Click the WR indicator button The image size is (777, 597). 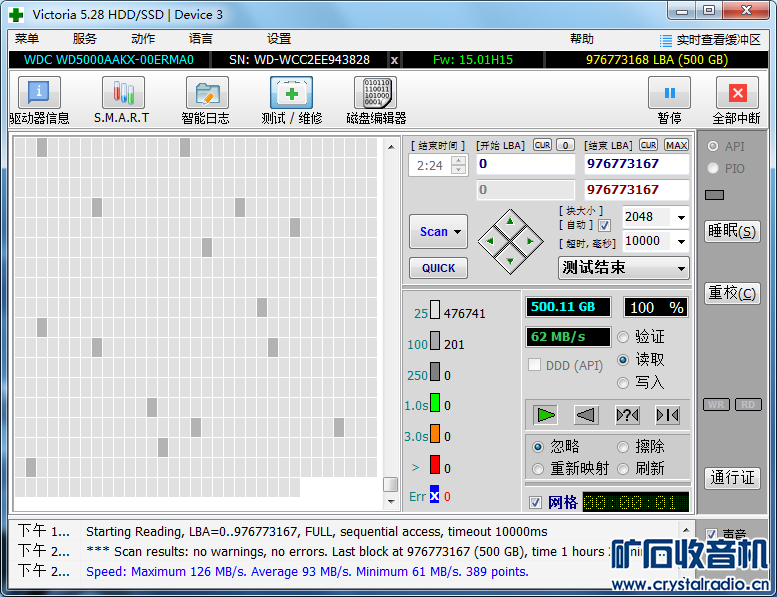[716, 404]
